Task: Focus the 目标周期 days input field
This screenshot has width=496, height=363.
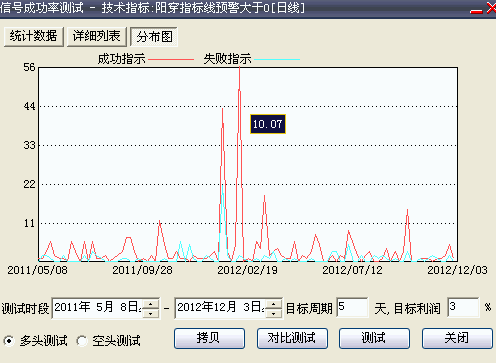Action: point(352,307)
